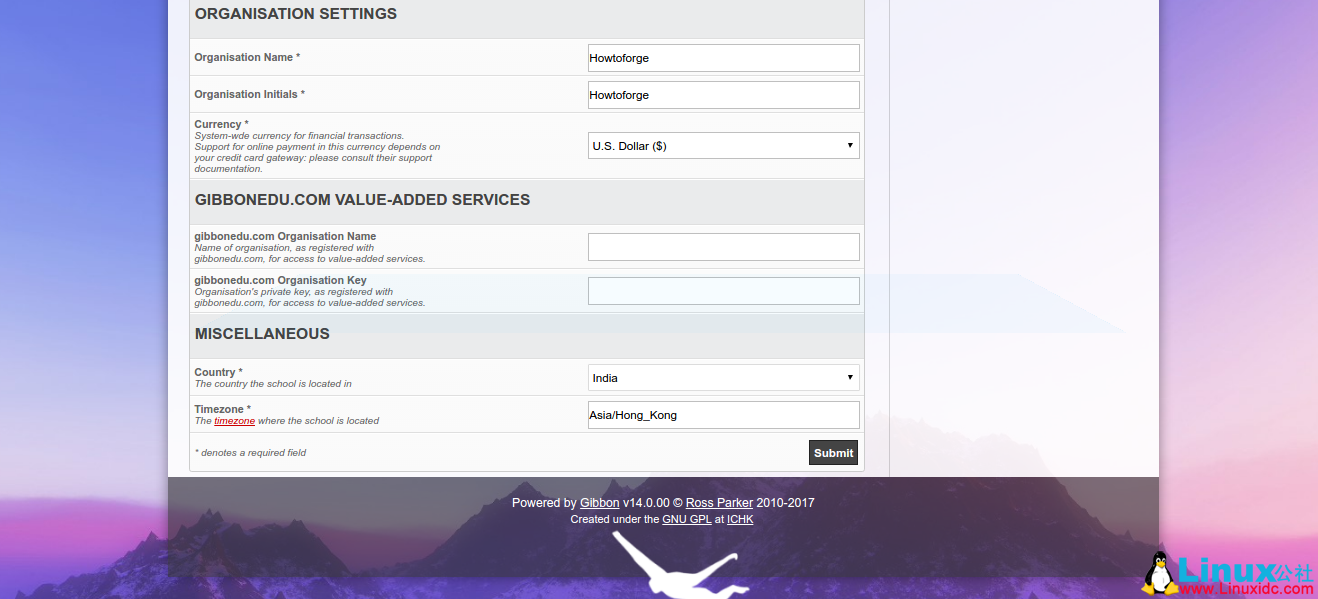Open the Country dropdown showing India
This screenshot has width=1318, height=599.
849,377
